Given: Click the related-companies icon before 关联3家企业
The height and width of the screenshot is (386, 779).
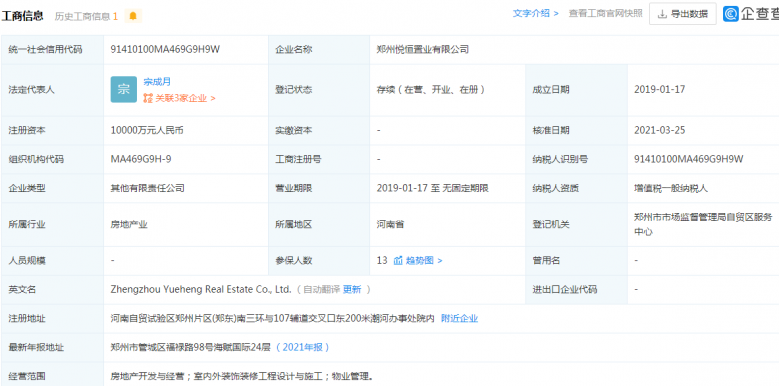Looking at the screenshot, I should tap(148, 98).
